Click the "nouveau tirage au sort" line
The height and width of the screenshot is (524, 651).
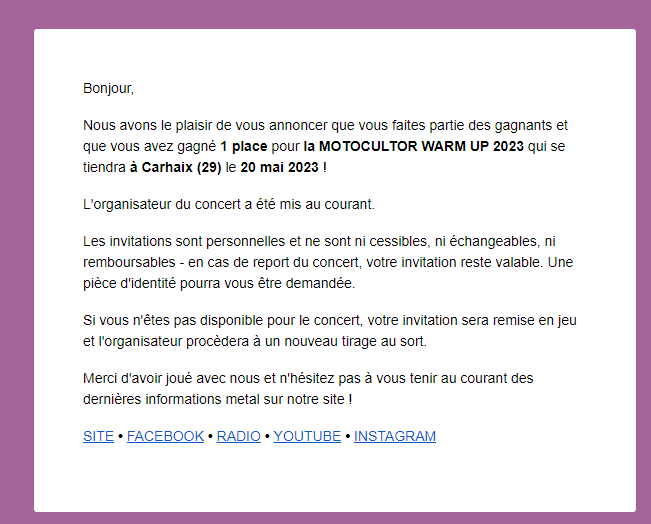[255, 341]
